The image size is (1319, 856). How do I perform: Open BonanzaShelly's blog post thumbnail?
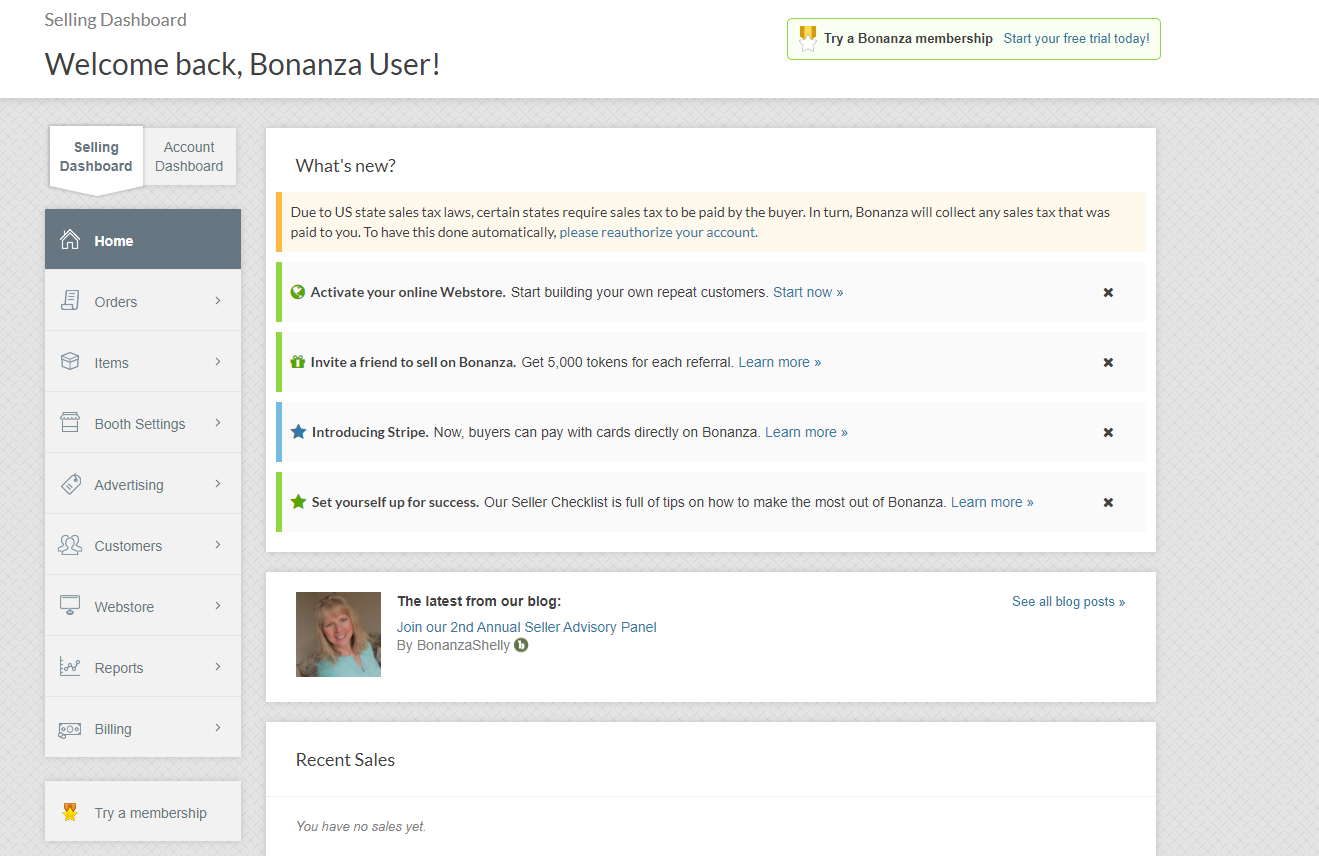(338, 634)
